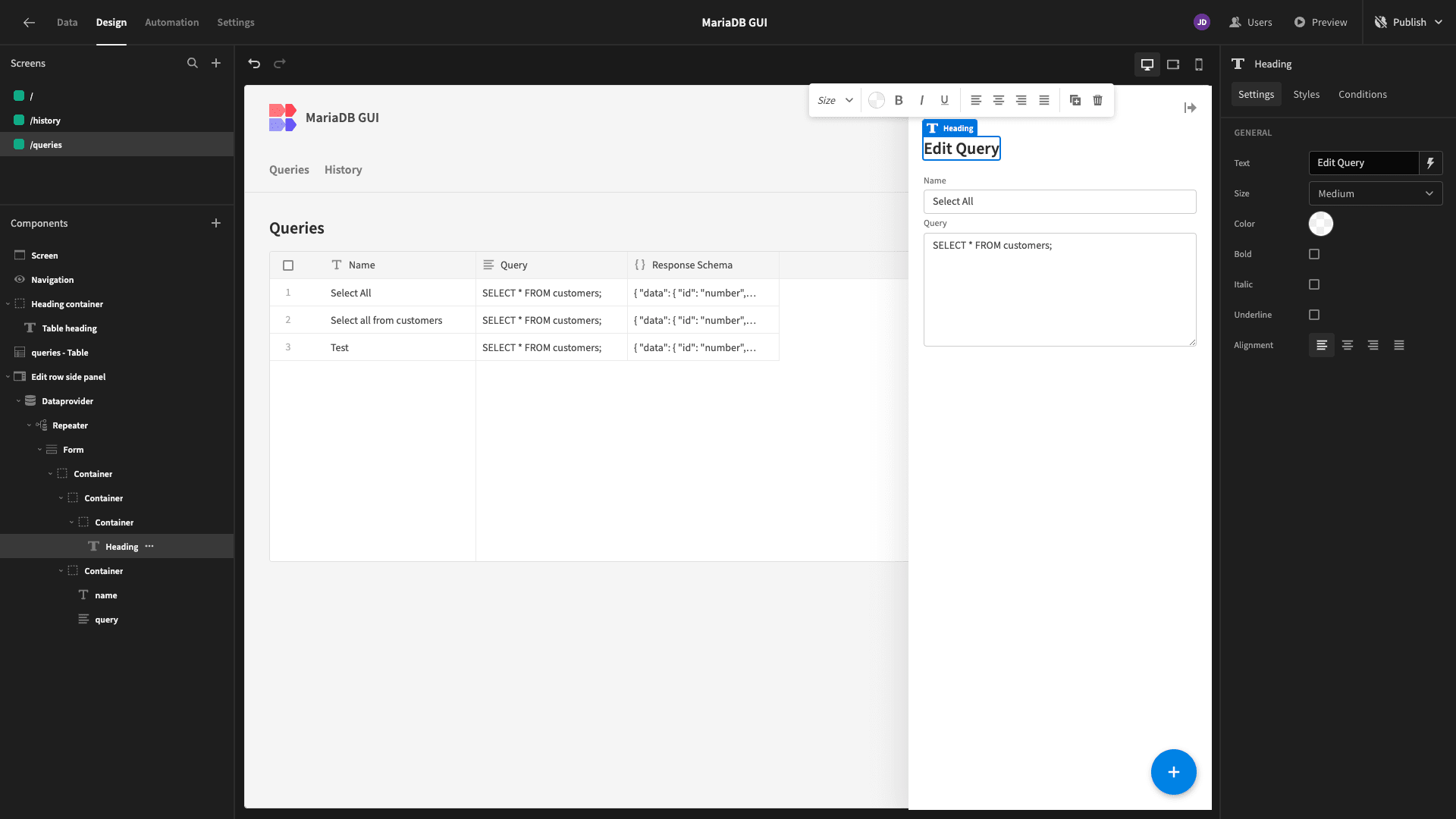
Task: Enable the Bold checkbox
Action: coord(1314,254)
